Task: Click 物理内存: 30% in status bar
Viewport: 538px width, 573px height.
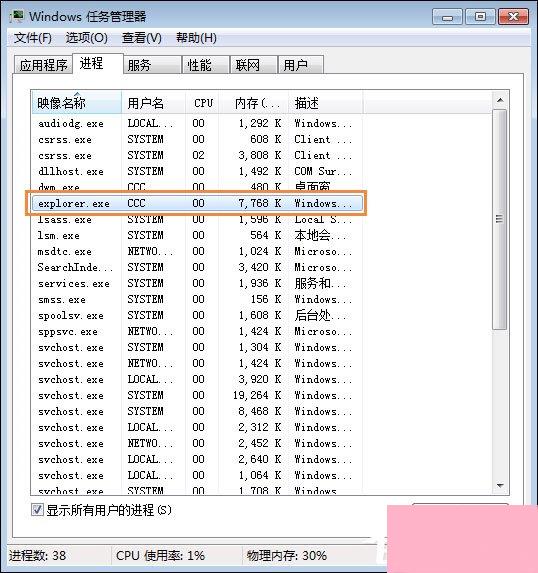Action: coord(287,556)
